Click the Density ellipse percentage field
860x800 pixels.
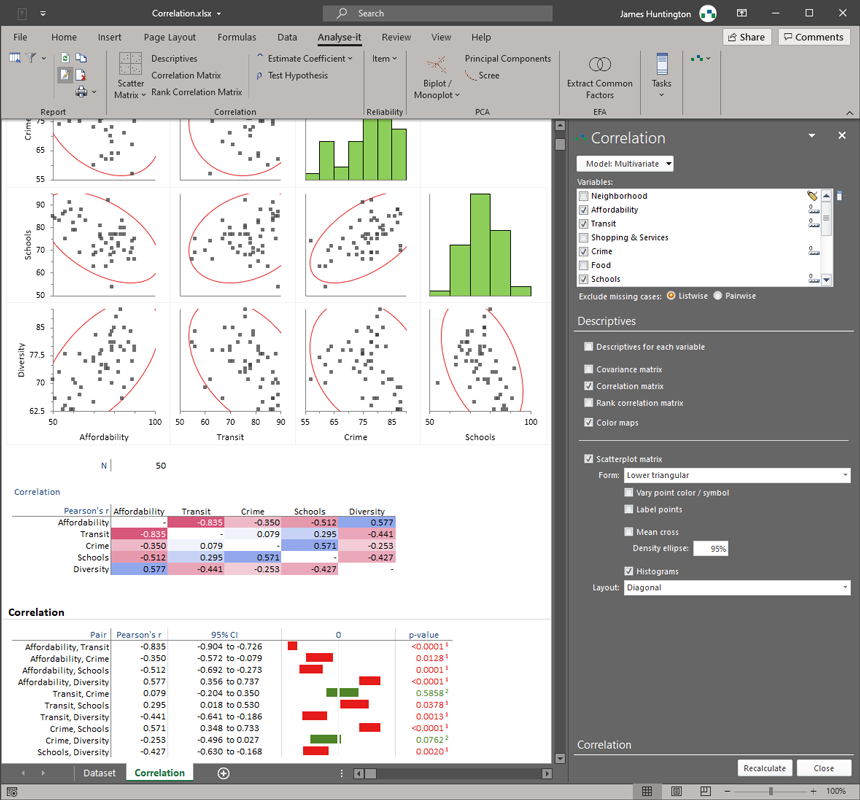click(x=713, y=548)
